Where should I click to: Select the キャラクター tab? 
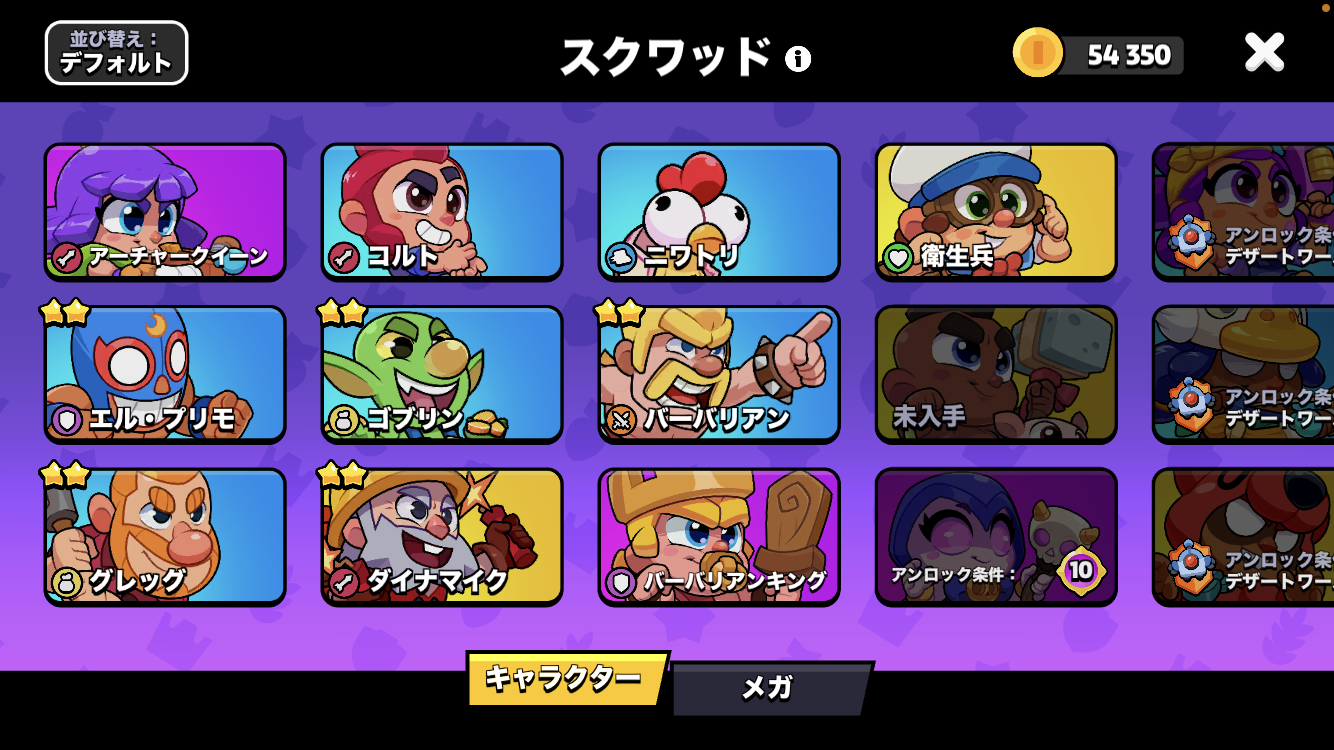[x=566, y=679]
